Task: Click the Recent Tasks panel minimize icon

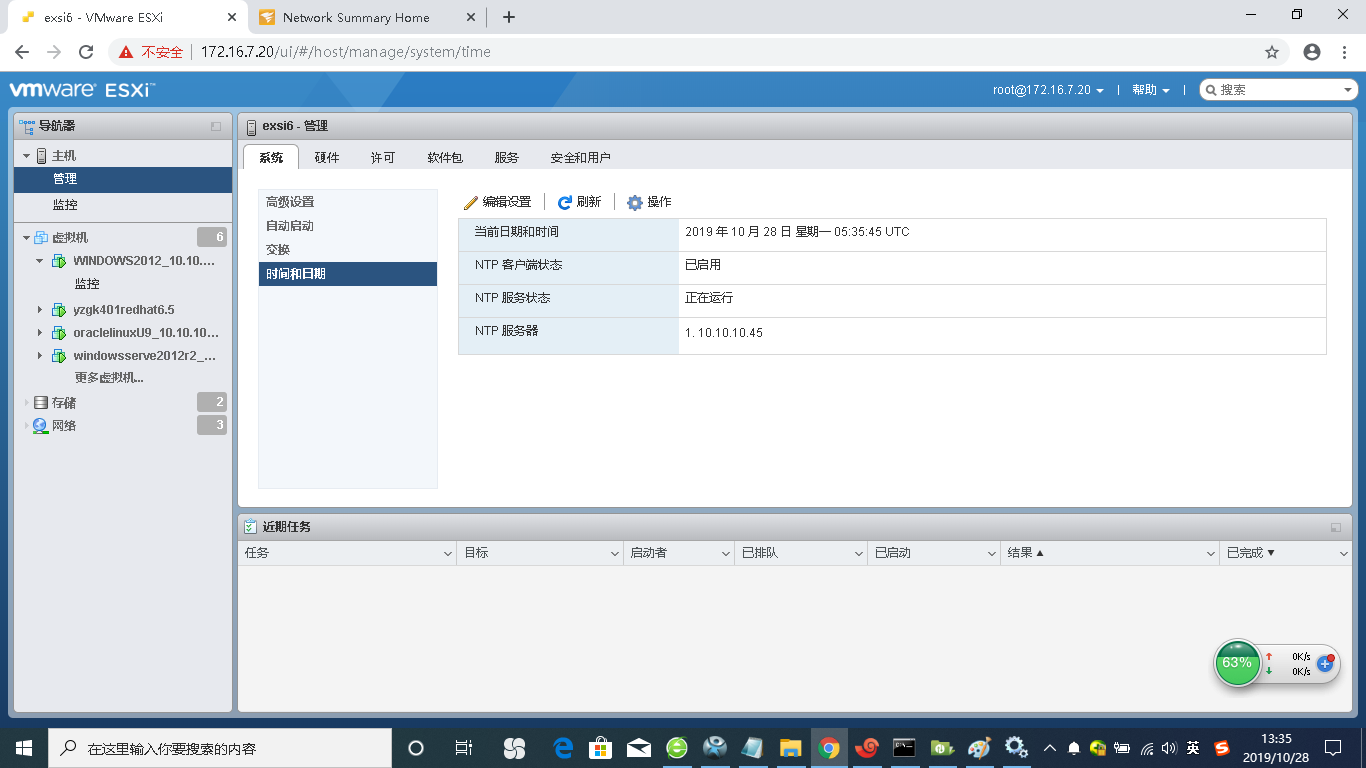Action: pos(1336,527)
